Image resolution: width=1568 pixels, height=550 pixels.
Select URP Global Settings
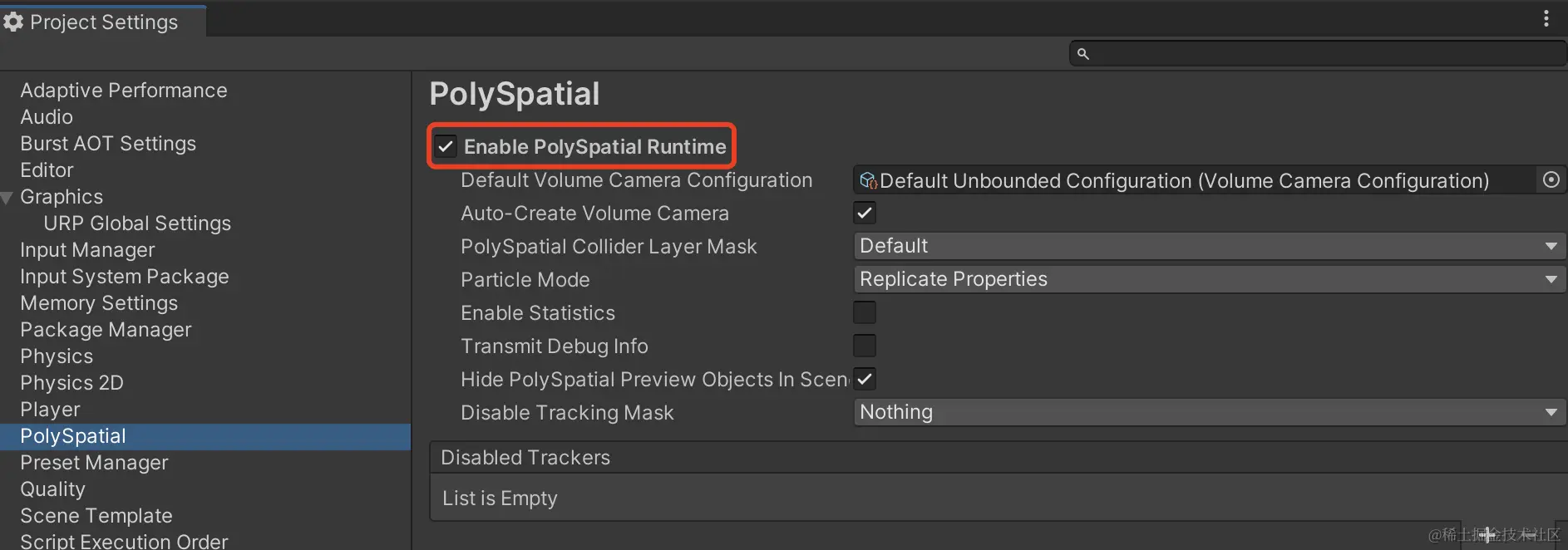coord(137,223)
